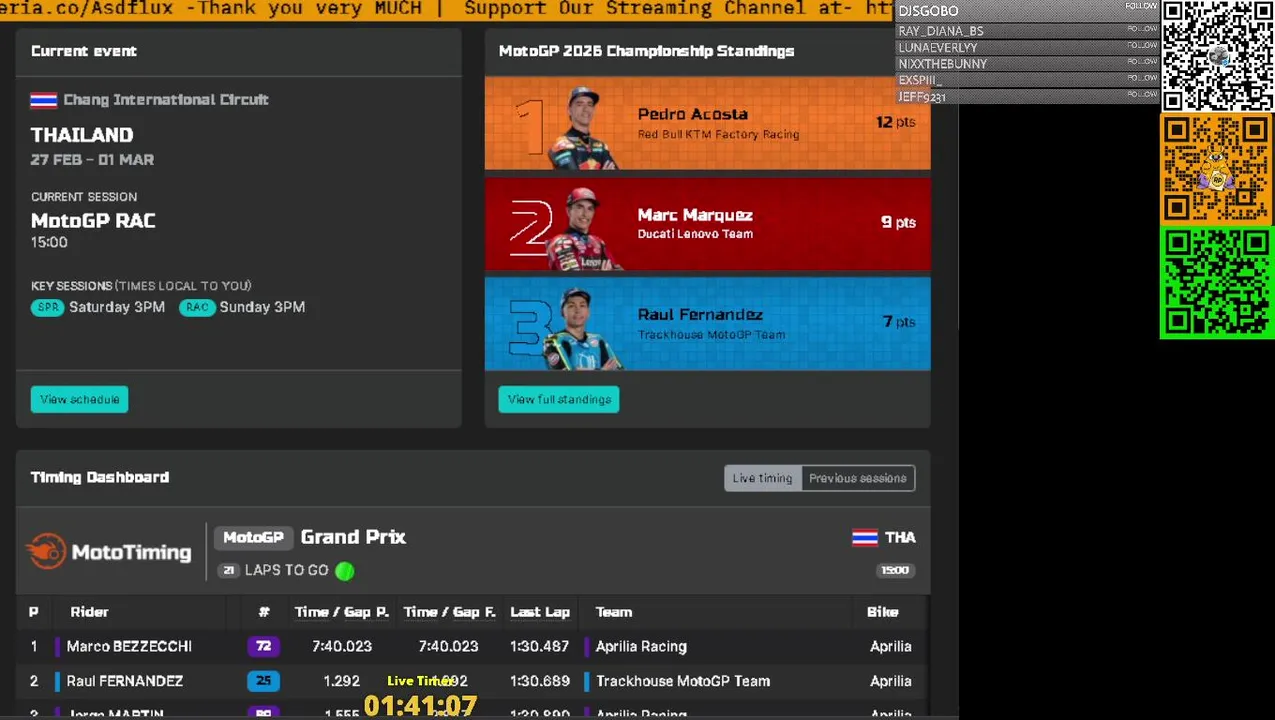Click the scrolling support banner at top
The height and width of the screenshot is (720, 1275).
tap(447, 10)
